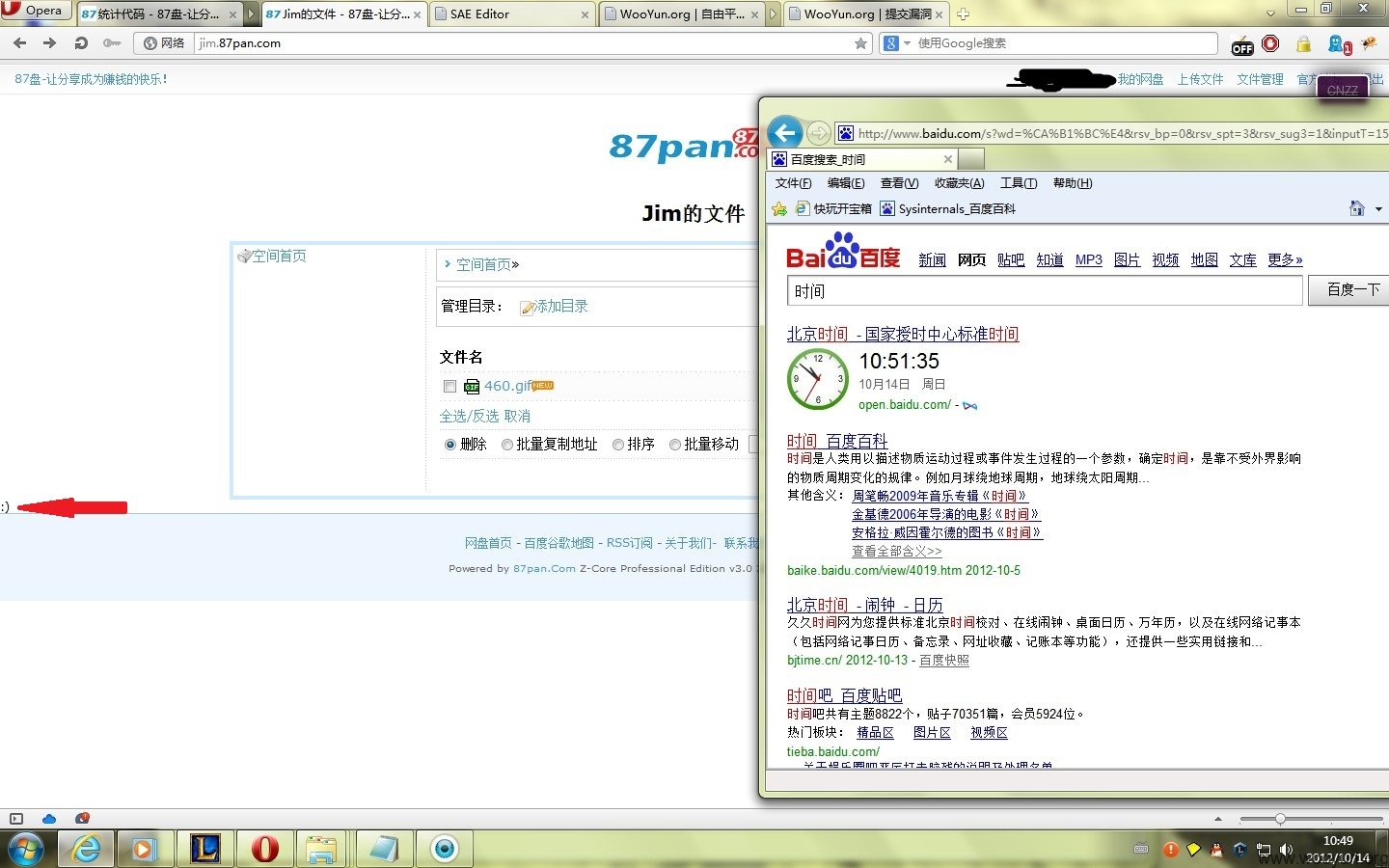Click 添加目录 to add a directory
Screen dimensions: 1389x868
tap(561, 306)
